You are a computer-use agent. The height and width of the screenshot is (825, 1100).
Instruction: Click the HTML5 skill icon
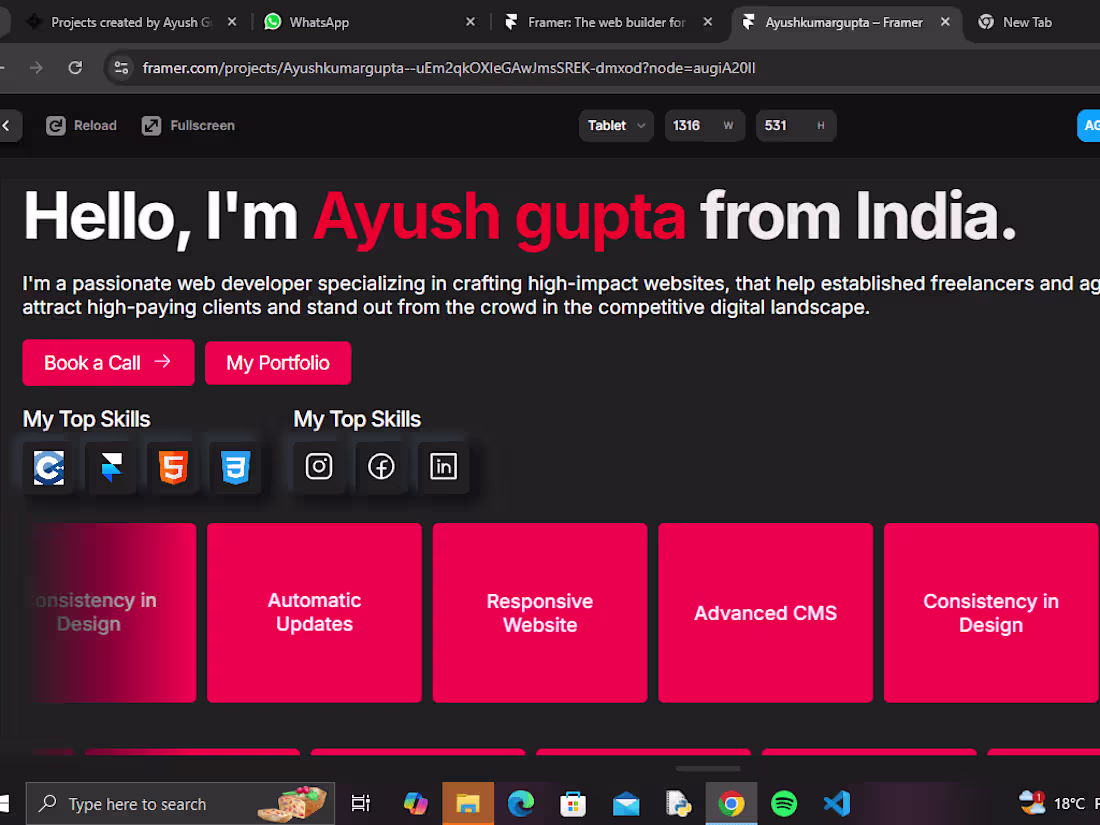tap(173, 467)
